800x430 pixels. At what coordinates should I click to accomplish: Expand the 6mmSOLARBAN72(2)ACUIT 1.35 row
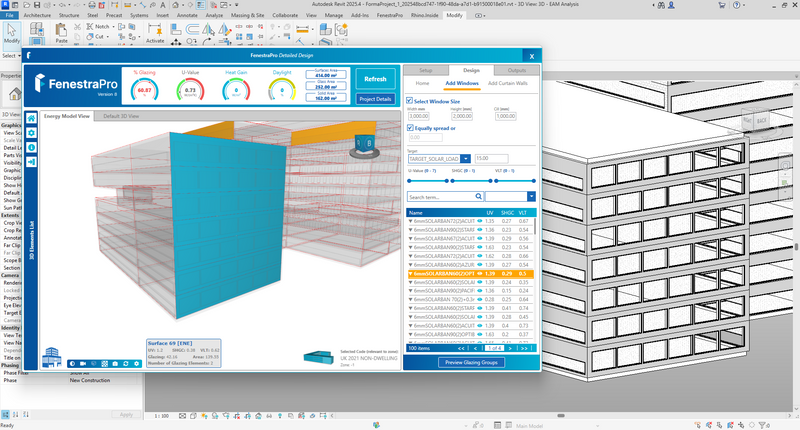point(410,221)
